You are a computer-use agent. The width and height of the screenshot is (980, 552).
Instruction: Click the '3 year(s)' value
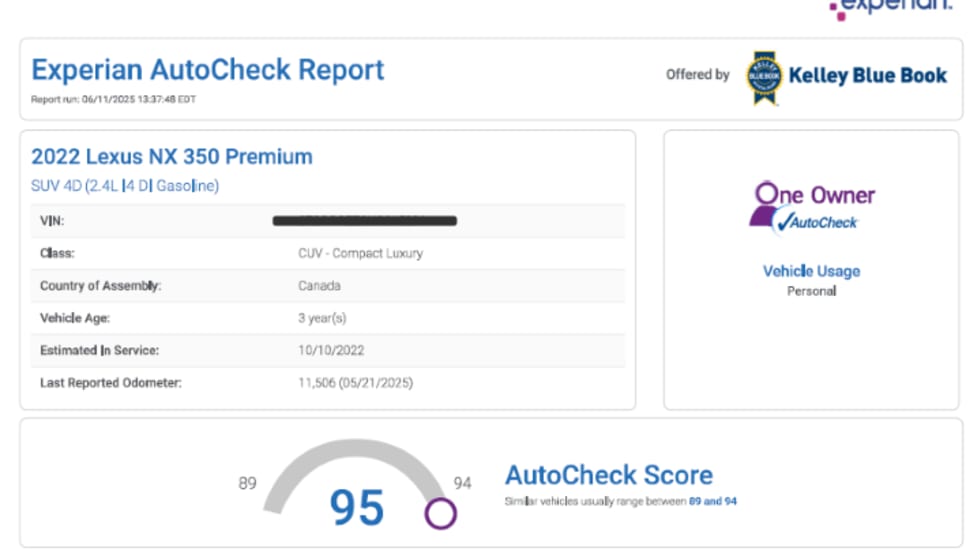pos(322,318)
